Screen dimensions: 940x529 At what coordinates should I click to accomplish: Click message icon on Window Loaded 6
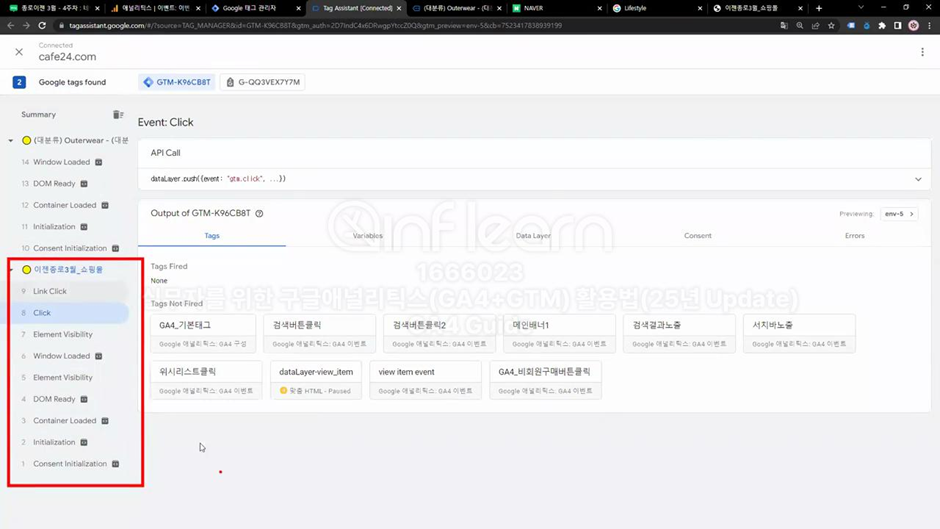tap(99, 356)
